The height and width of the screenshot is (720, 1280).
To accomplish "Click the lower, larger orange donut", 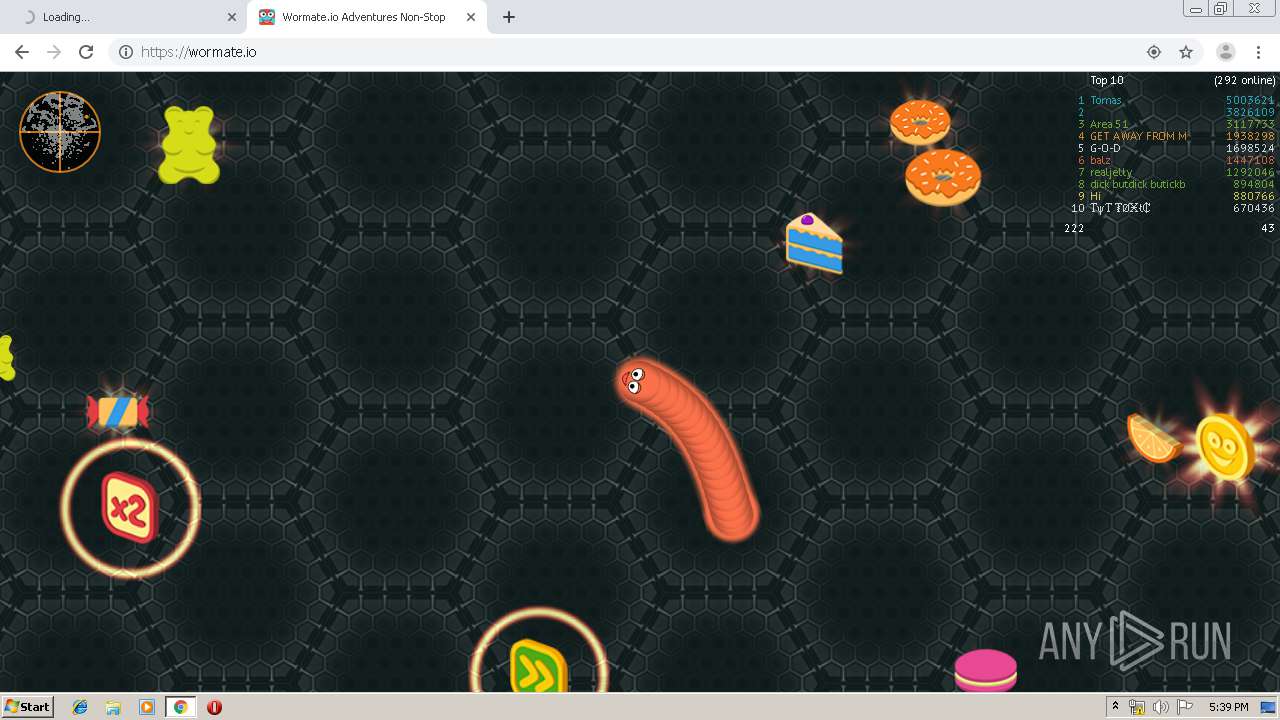I will (943, 178).
